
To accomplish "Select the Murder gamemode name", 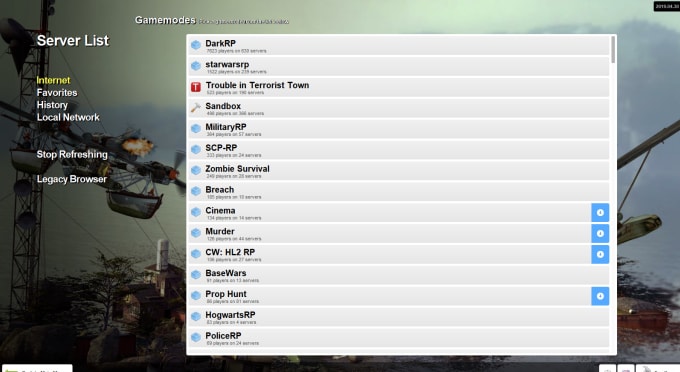I will tap(220, 231).
